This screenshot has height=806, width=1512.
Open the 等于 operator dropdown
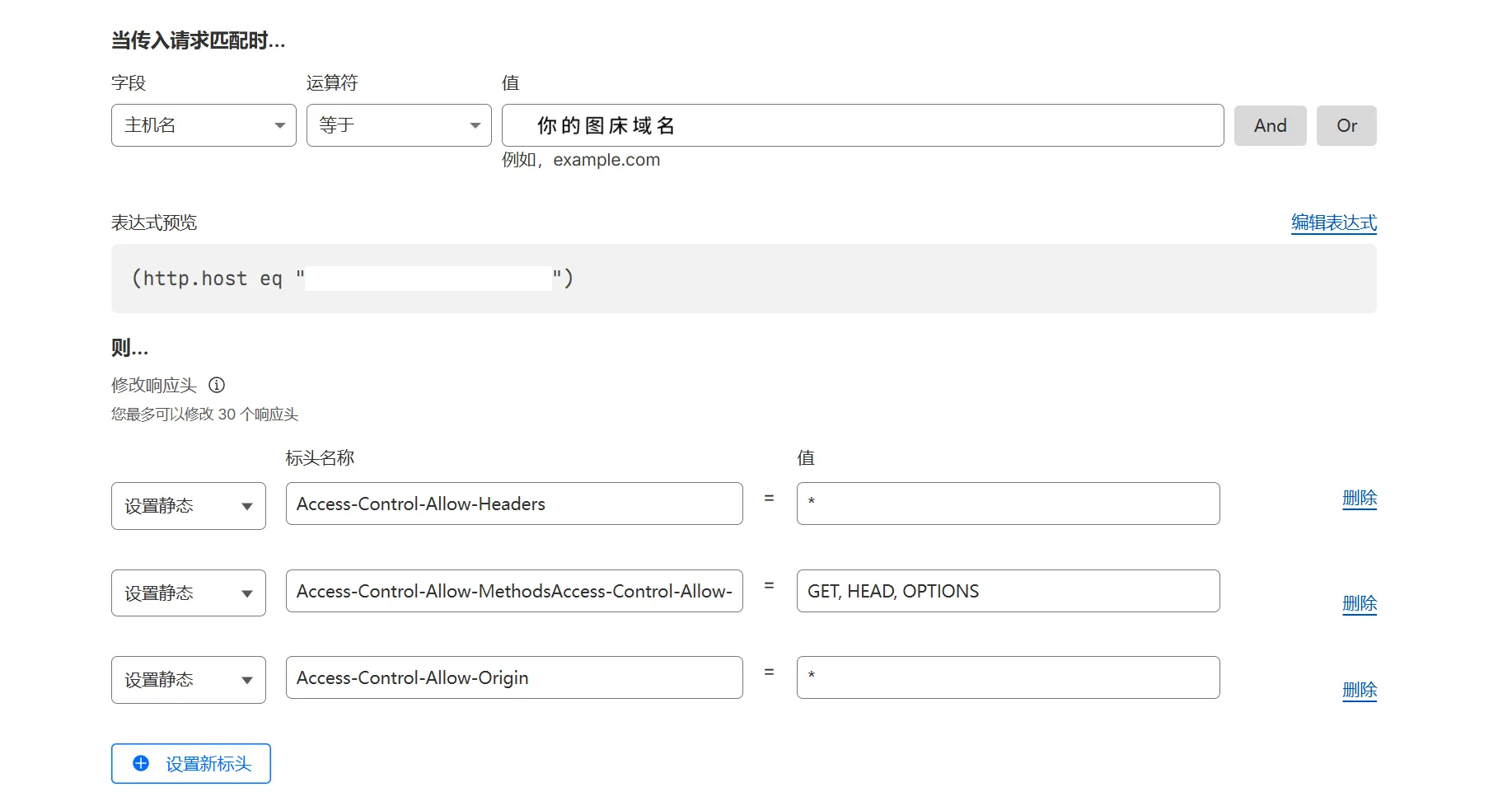tap(399, 125)
